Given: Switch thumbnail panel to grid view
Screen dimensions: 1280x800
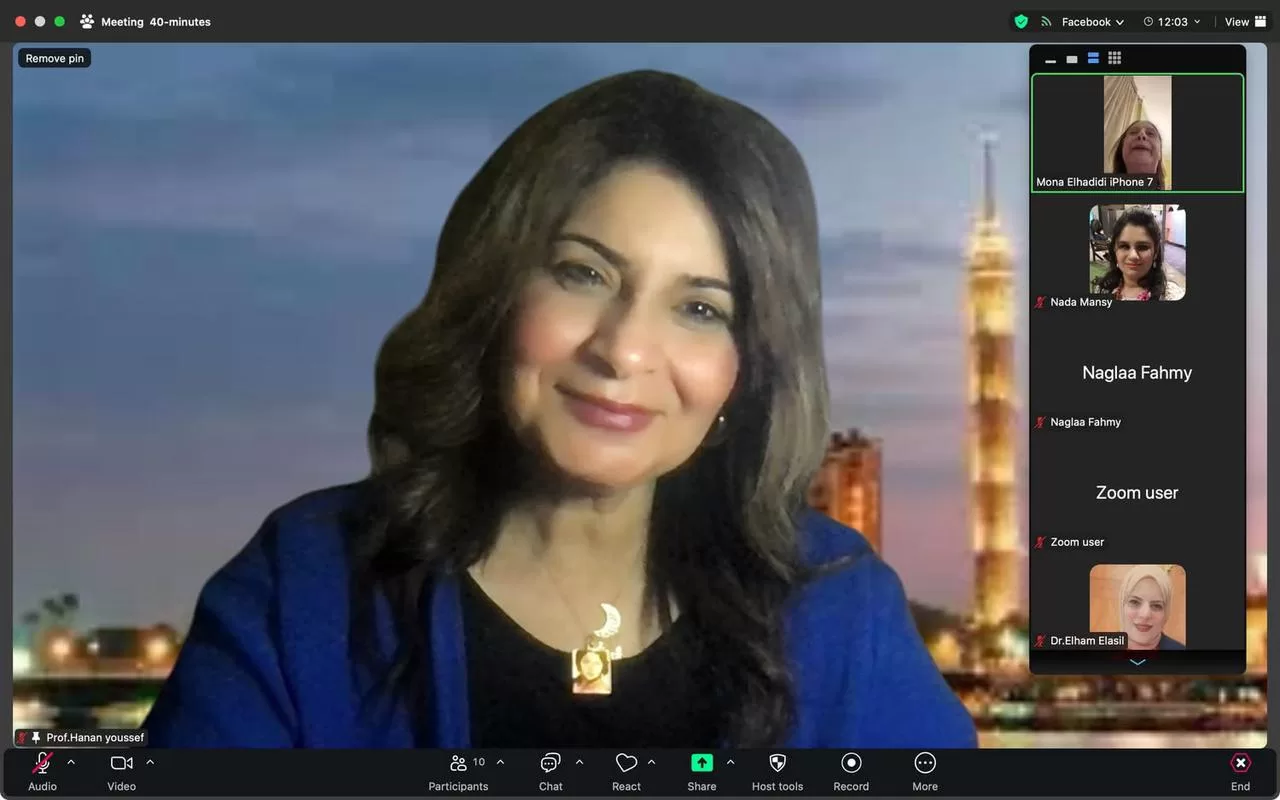Looking at the screenshot, I should (1115, 59).
